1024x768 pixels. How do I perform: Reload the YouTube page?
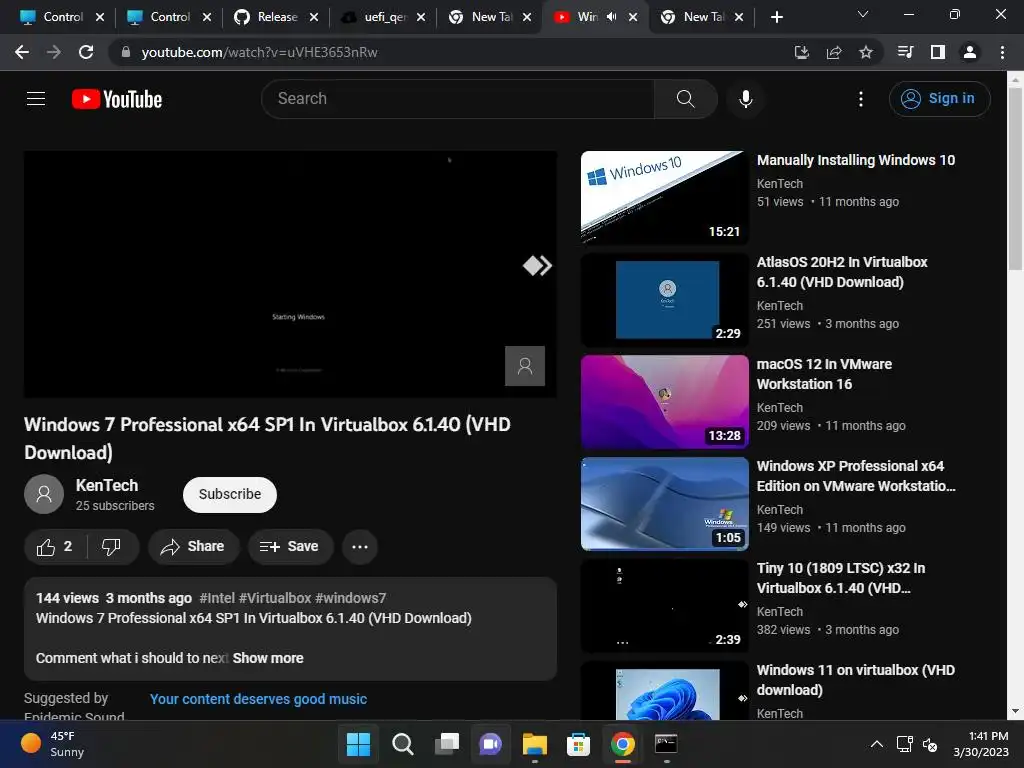(86, 52)
